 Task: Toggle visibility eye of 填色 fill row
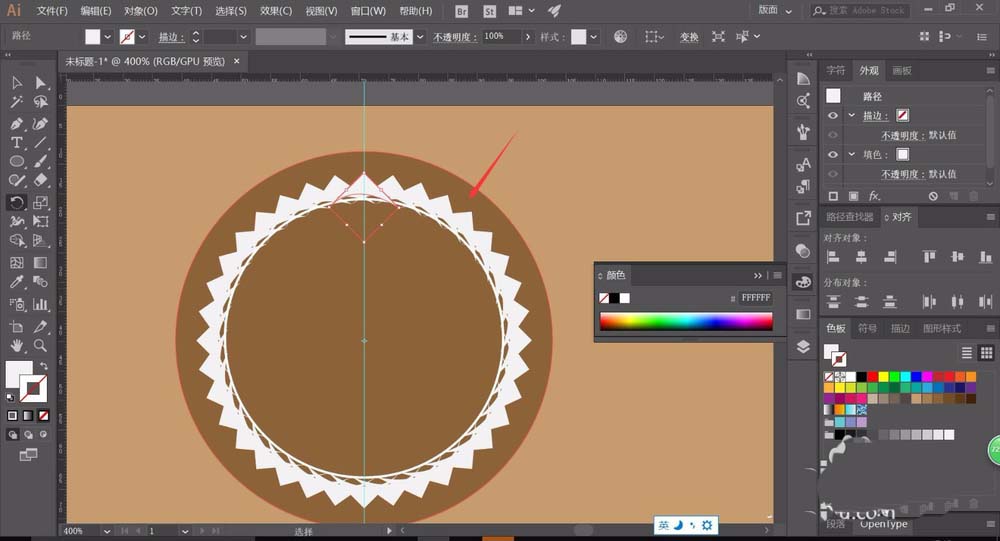click(833, 155)
